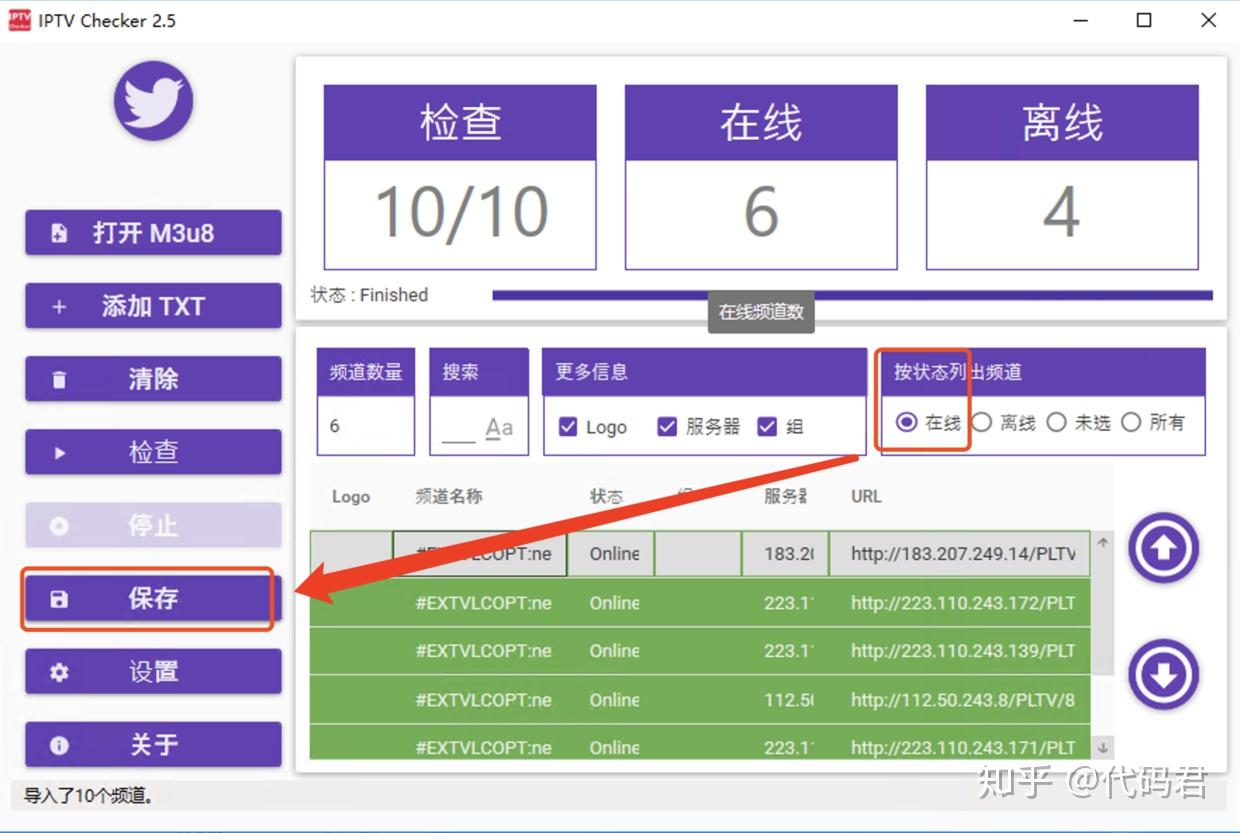Click the gear icon on 设置 button
The image size is (1240, 833).
57,671
